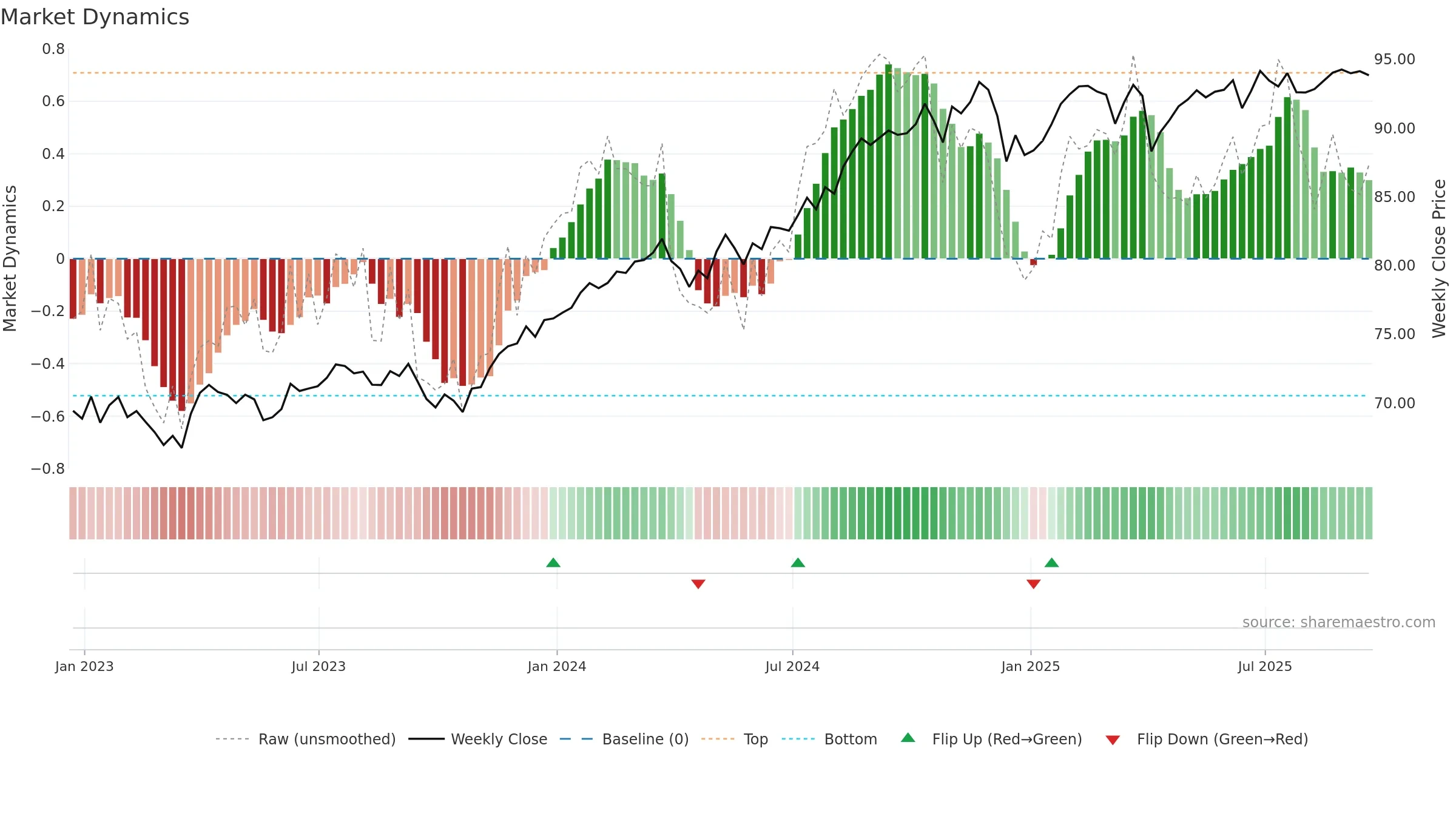
Task: Click the flip-up marker near Jul 2024
Action: pos(798,562)
